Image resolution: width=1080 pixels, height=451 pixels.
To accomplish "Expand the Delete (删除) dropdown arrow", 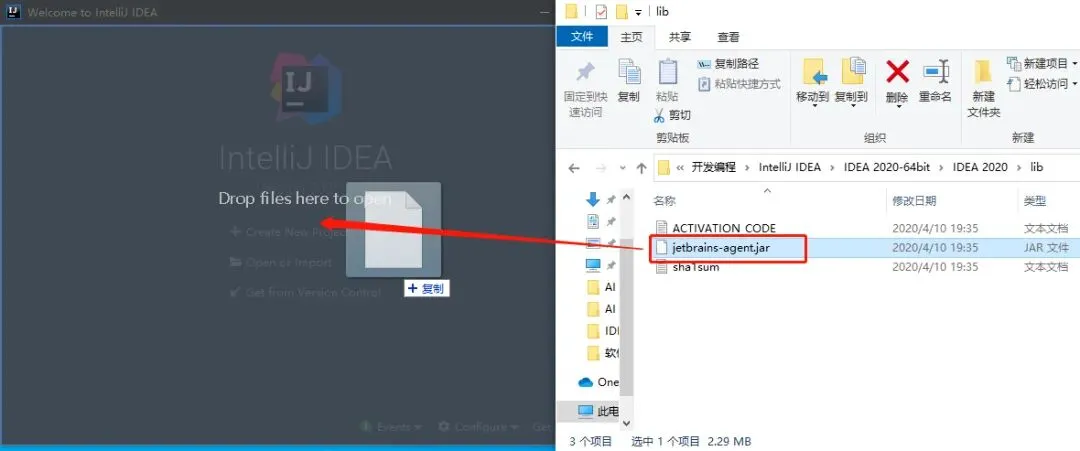I will click(898, 106).
